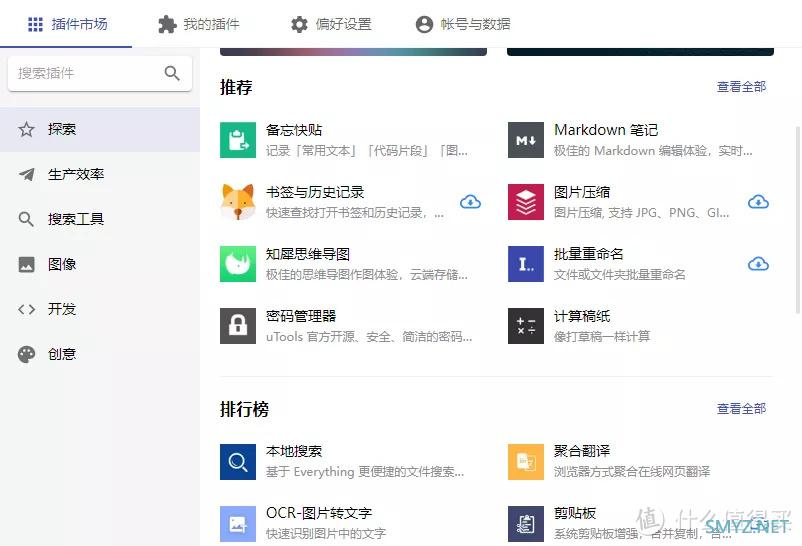Open the 插件市场 tab
Viewport: 802px width, 546px height.
coord(67,24)
